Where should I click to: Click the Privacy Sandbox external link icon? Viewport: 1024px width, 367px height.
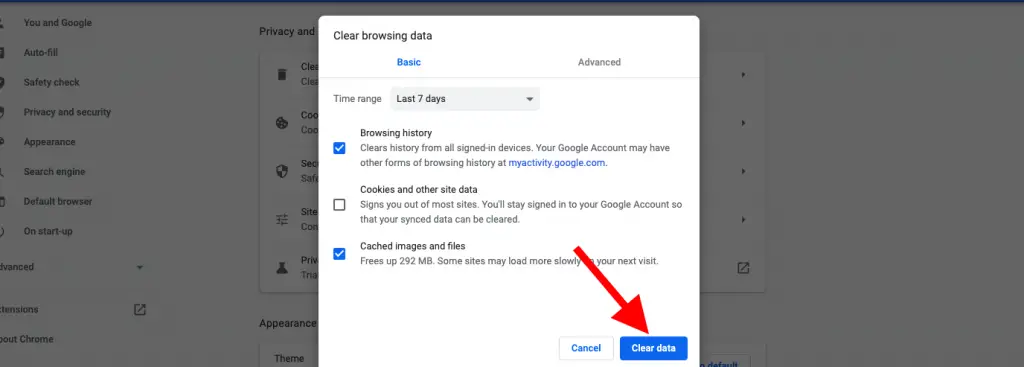[743, 268]
